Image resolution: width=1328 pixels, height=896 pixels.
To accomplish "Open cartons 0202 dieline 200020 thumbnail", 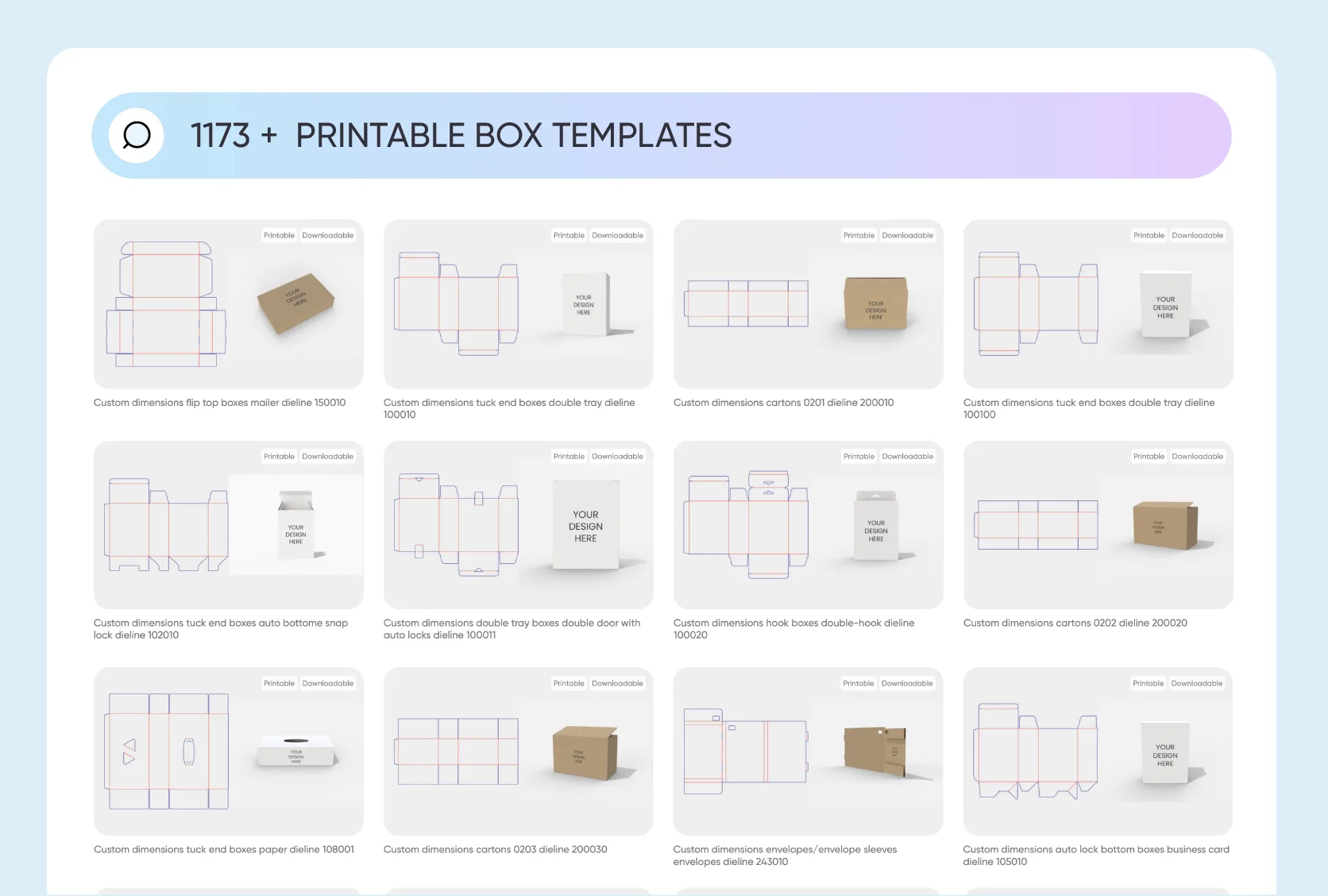I will point(1098,525).
